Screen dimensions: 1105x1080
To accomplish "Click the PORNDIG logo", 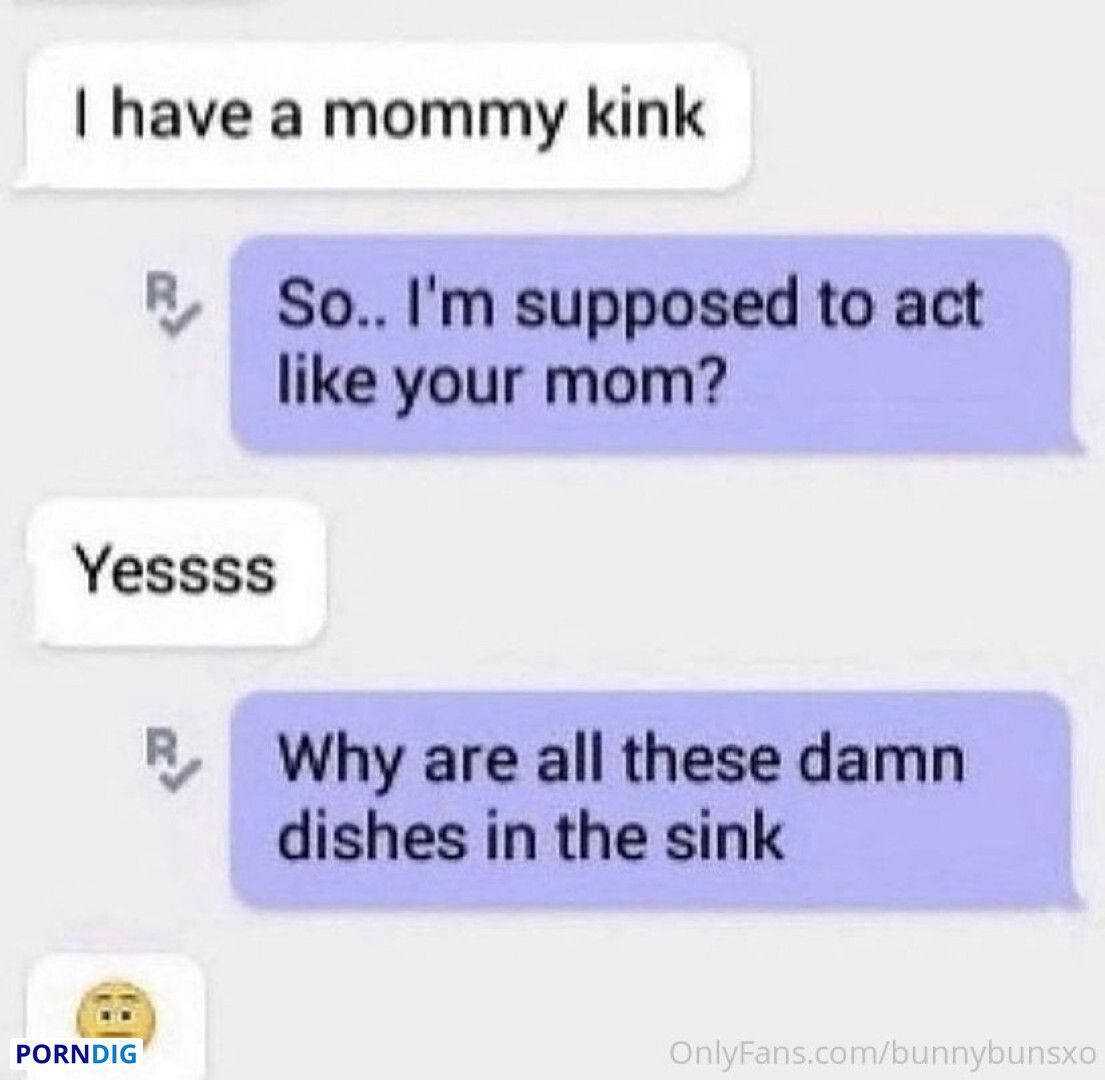I will click(x=76, y=1054).
